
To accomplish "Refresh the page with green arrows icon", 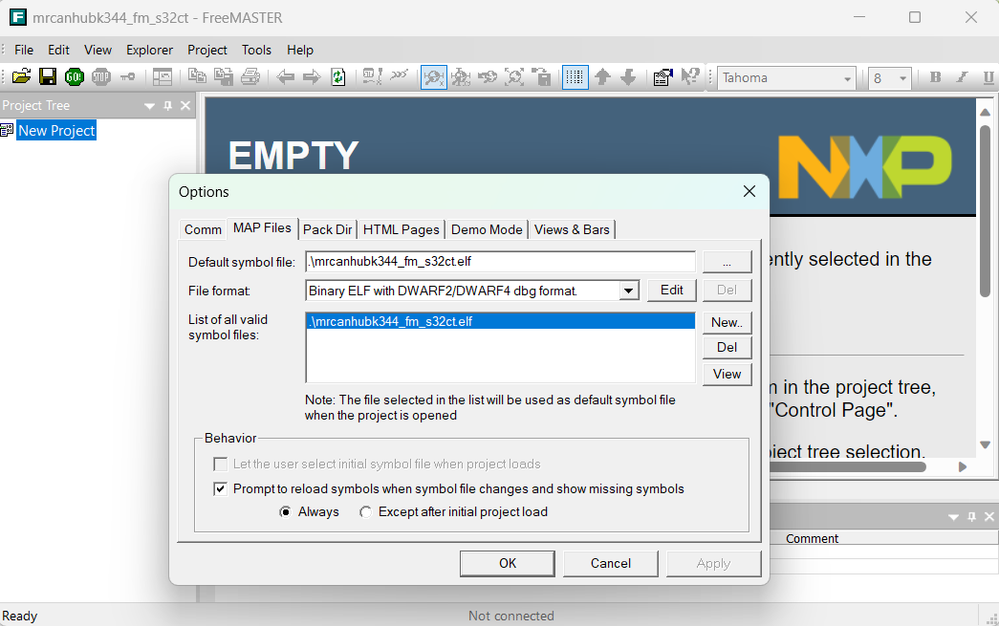I will [338, 77].
